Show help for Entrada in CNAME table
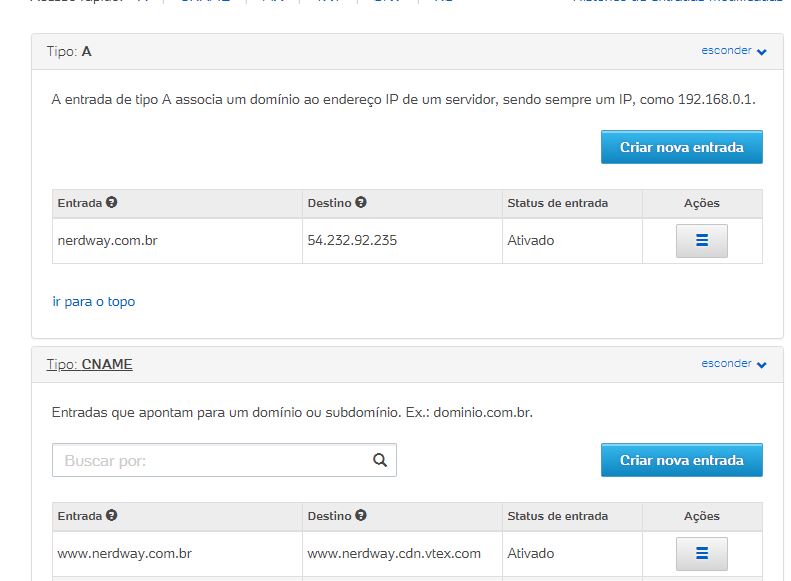Screen dimensions: 791x581 (111, 515)
